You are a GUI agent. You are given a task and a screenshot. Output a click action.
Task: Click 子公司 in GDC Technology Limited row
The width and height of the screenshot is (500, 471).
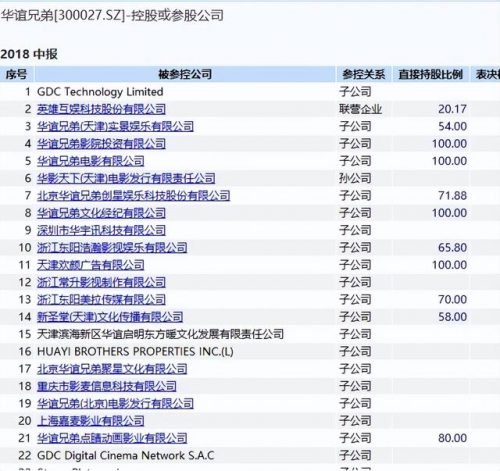[x=355, y=92]
